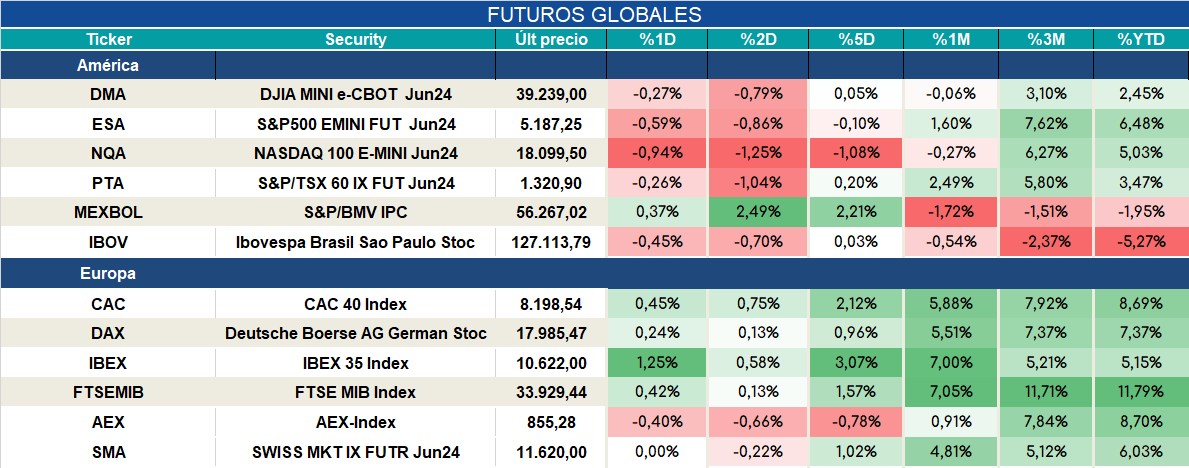
Task: Select the %1D column header
Action: point(657,40)
